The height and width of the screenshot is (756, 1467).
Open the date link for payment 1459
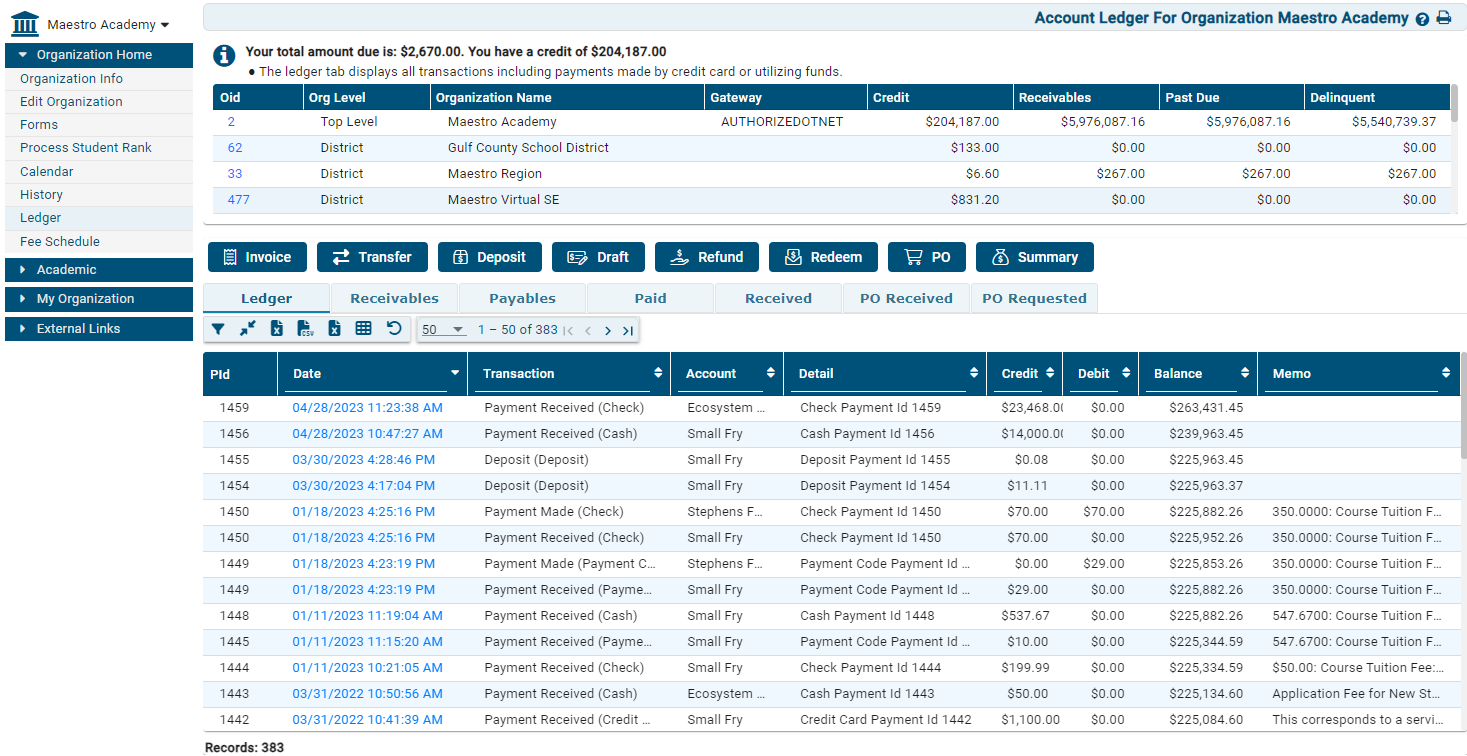[x=367, y=408]
